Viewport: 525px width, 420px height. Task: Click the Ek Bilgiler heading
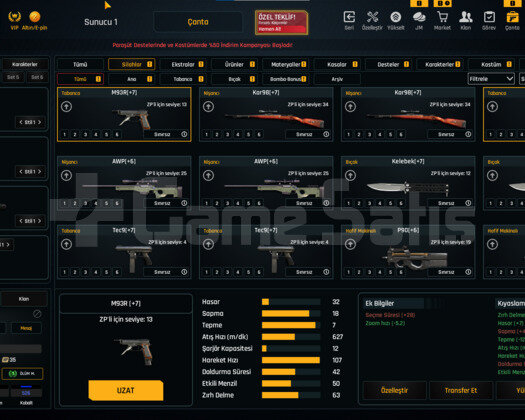[x=380, y=303]
